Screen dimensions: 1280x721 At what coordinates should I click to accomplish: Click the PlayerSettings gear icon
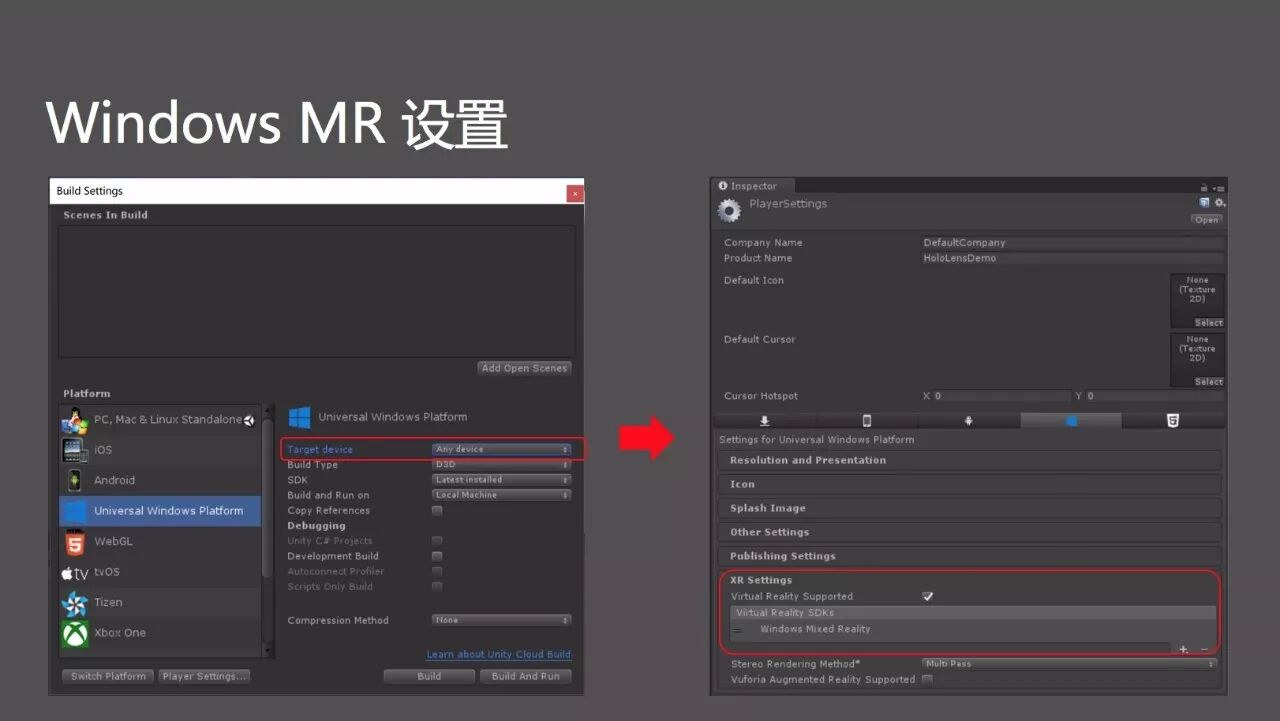click(731, 210)
